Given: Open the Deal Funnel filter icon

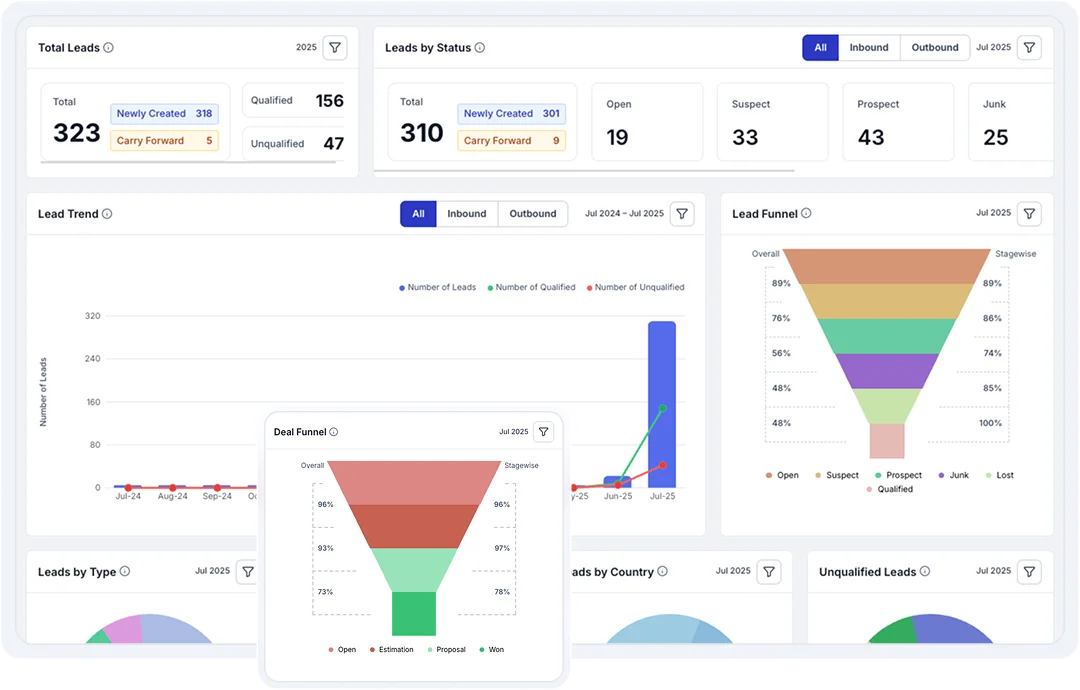Looking at the screenshot, I should tap(543, 432).
